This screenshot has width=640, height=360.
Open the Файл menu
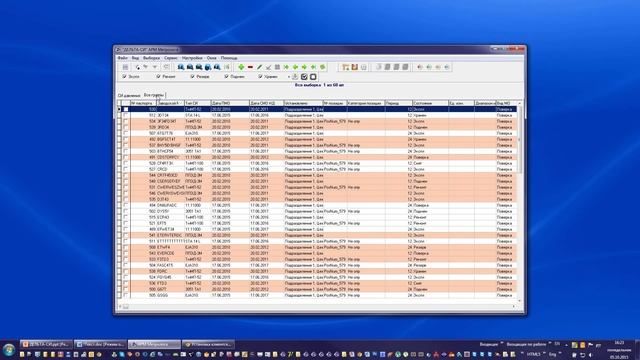(123, 58)
